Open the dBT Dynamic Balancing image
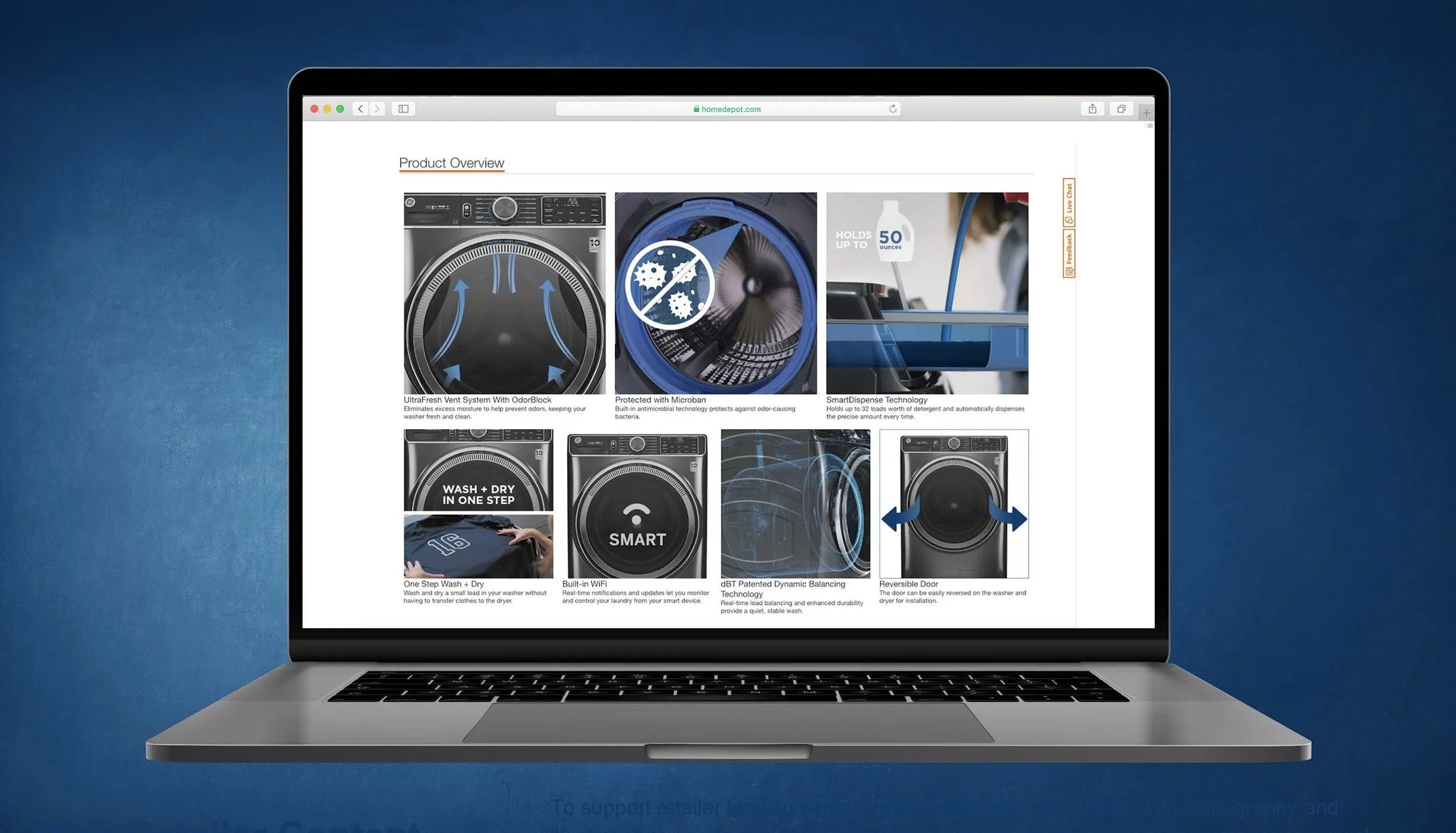The height and width of the screenshot is (833, 1456). click(x=795, y=504)
